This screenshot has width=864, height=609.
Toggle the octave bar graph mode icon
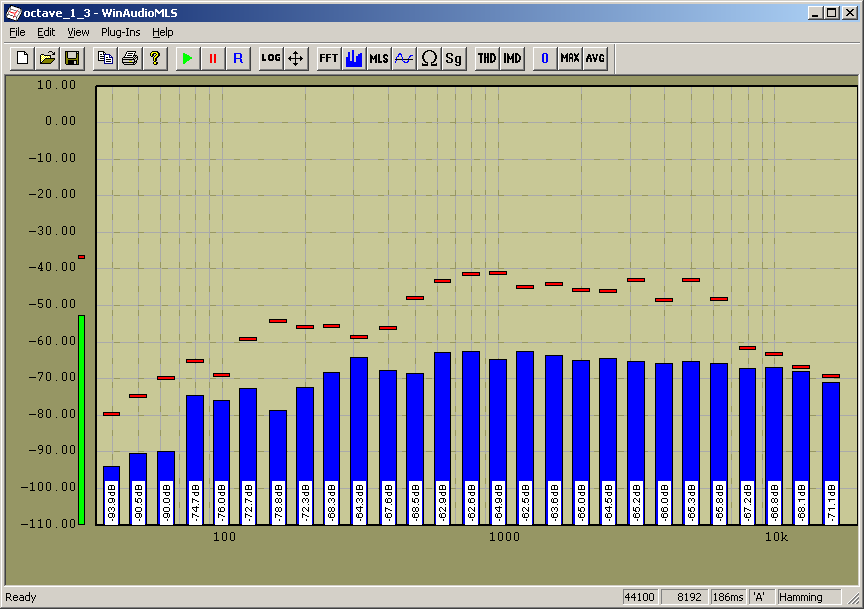[354, 58]
